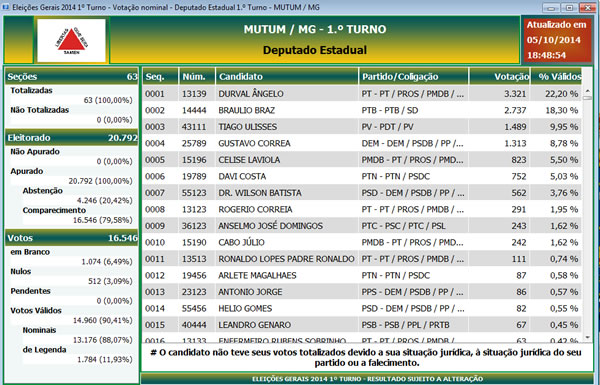600x385 pixels.
Task: Select the GUSTAVO CORREA row
Action: pyautogui.click(x=362, y=143)
